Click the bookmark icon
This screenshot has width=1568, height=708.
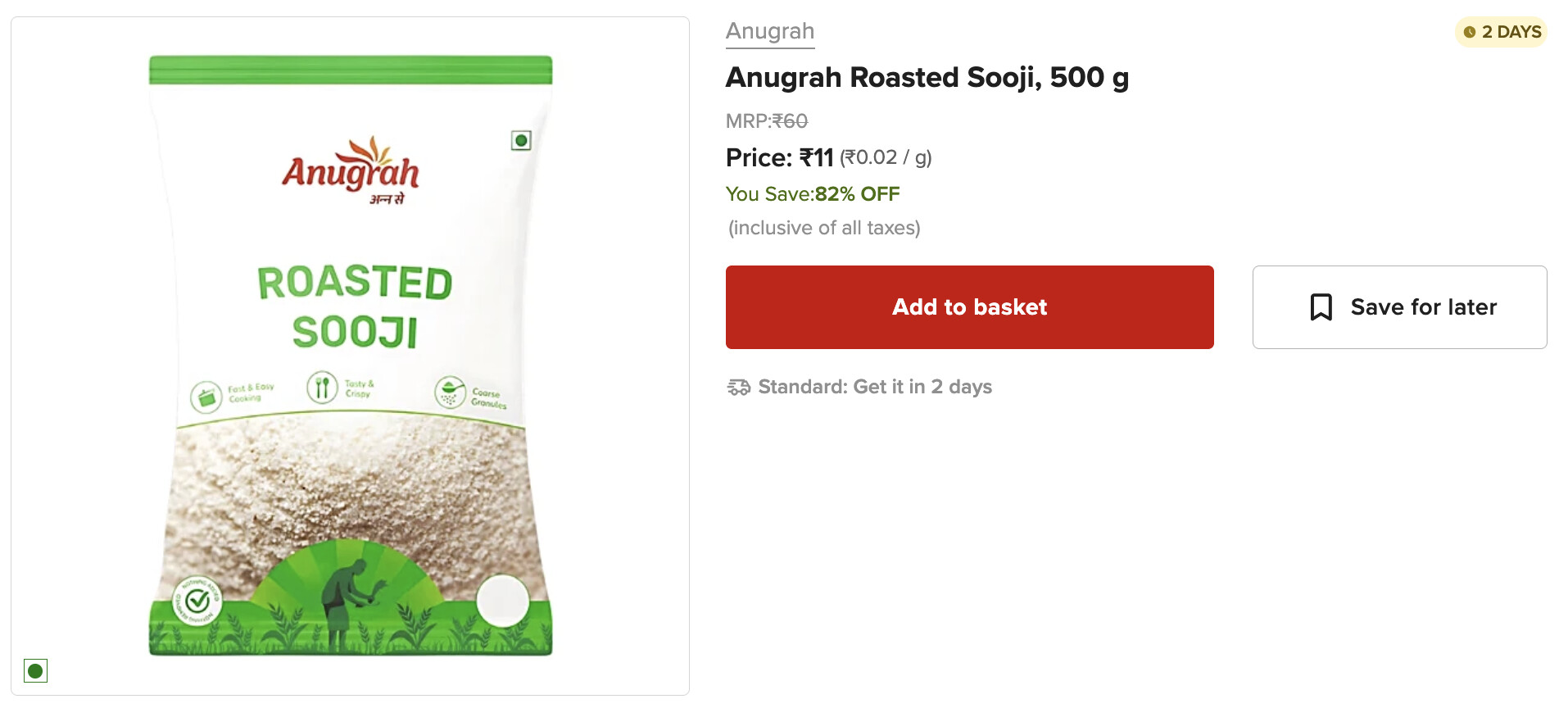click(x=1321, y=307)
